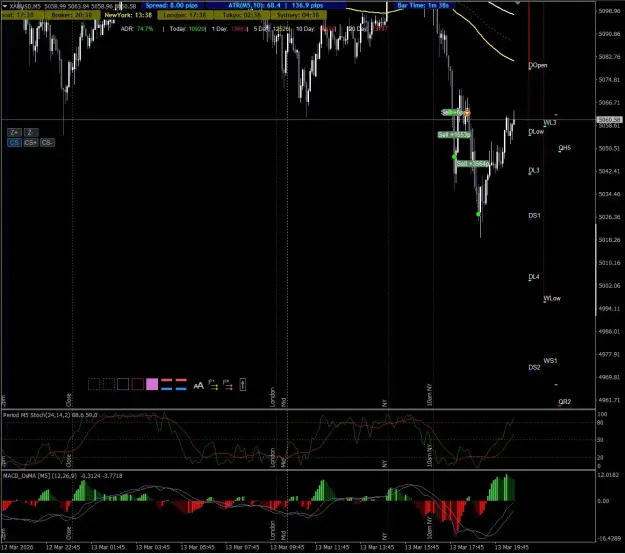Click the CS- button
625x554 pixels.
pyautogui.click(x=47, y=143)
